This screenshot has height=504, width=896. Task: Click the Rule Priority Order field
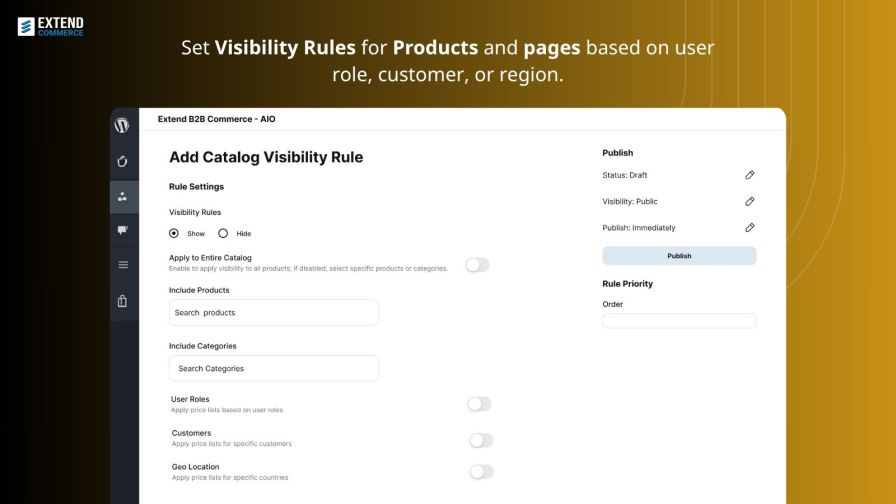point(679,321)
